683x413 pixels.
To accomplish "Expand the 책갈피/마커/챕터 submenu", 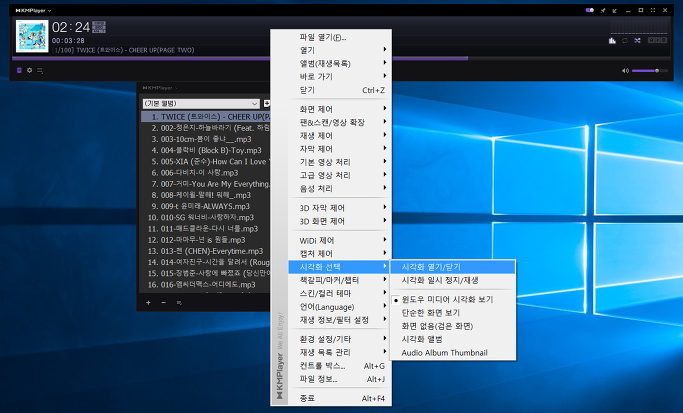I will (x=340, y=280).
